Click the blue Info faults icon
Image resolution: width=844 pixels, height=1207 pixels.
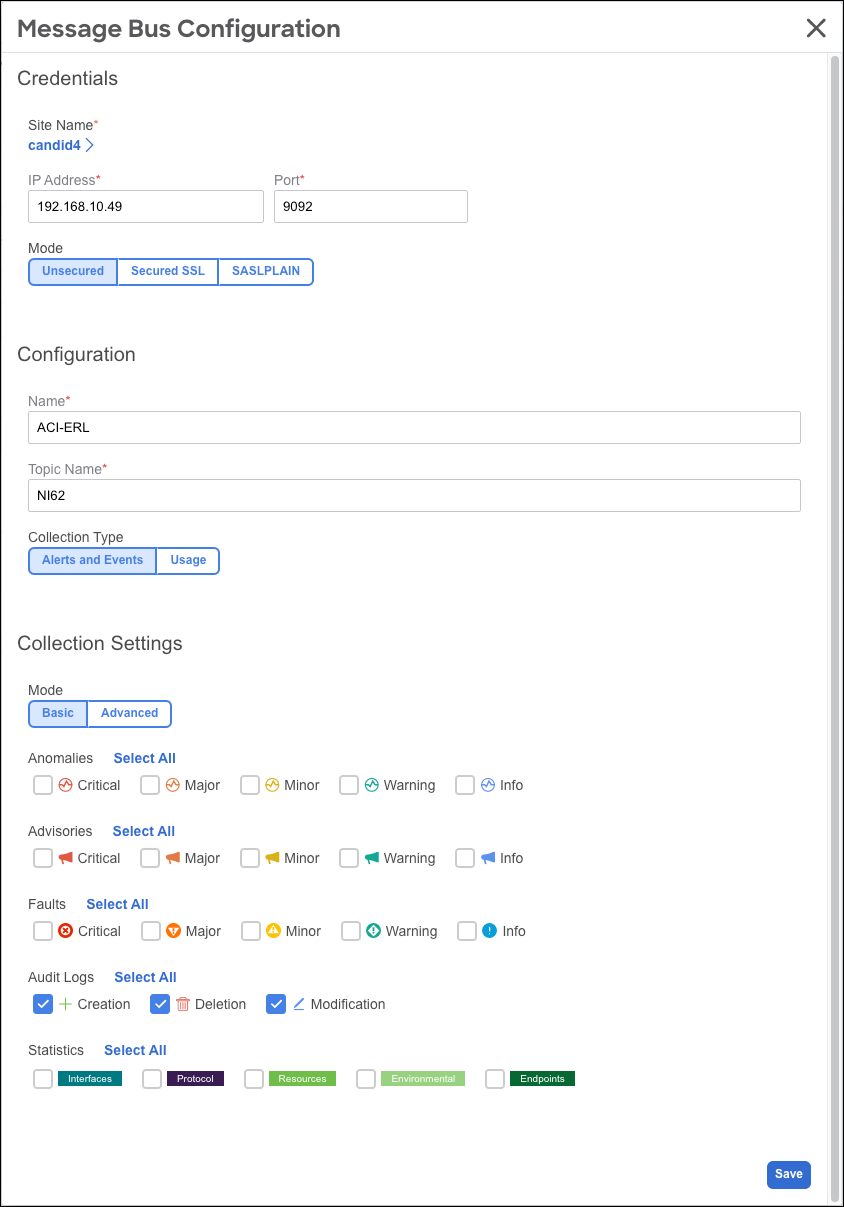490,931
